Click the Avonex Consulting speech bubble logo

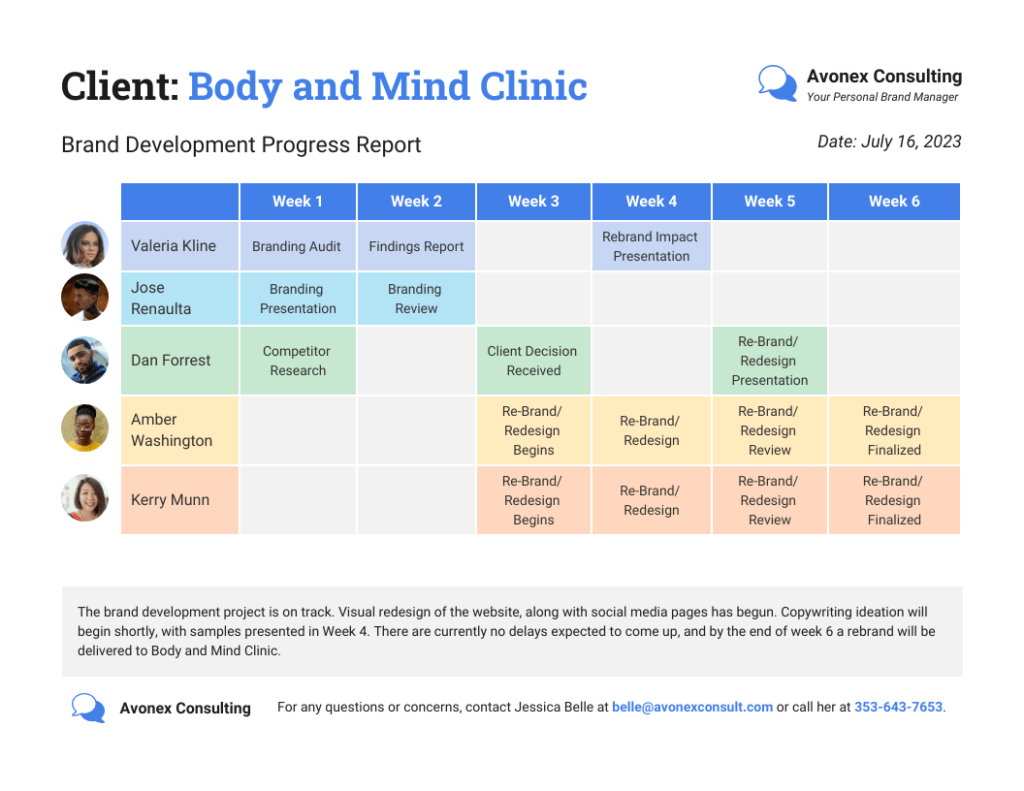tap(776, 84)
